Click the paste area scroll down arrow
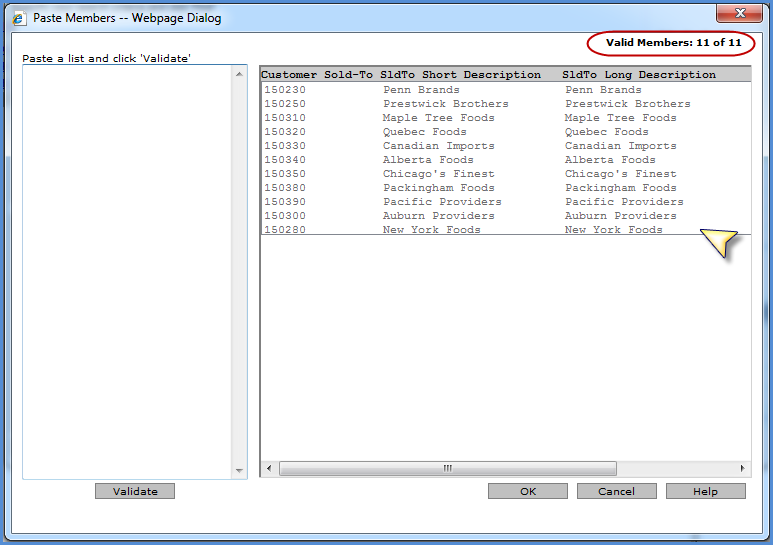 [239, 470]
